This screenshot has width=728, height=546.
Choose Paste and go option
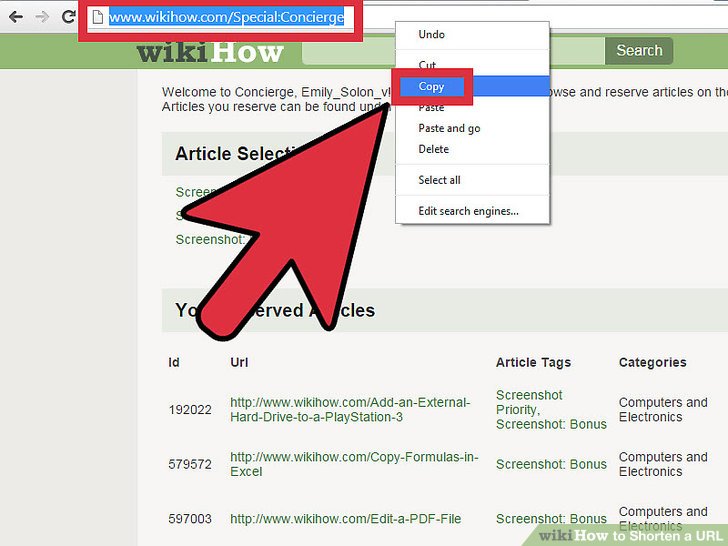[449, 128]
